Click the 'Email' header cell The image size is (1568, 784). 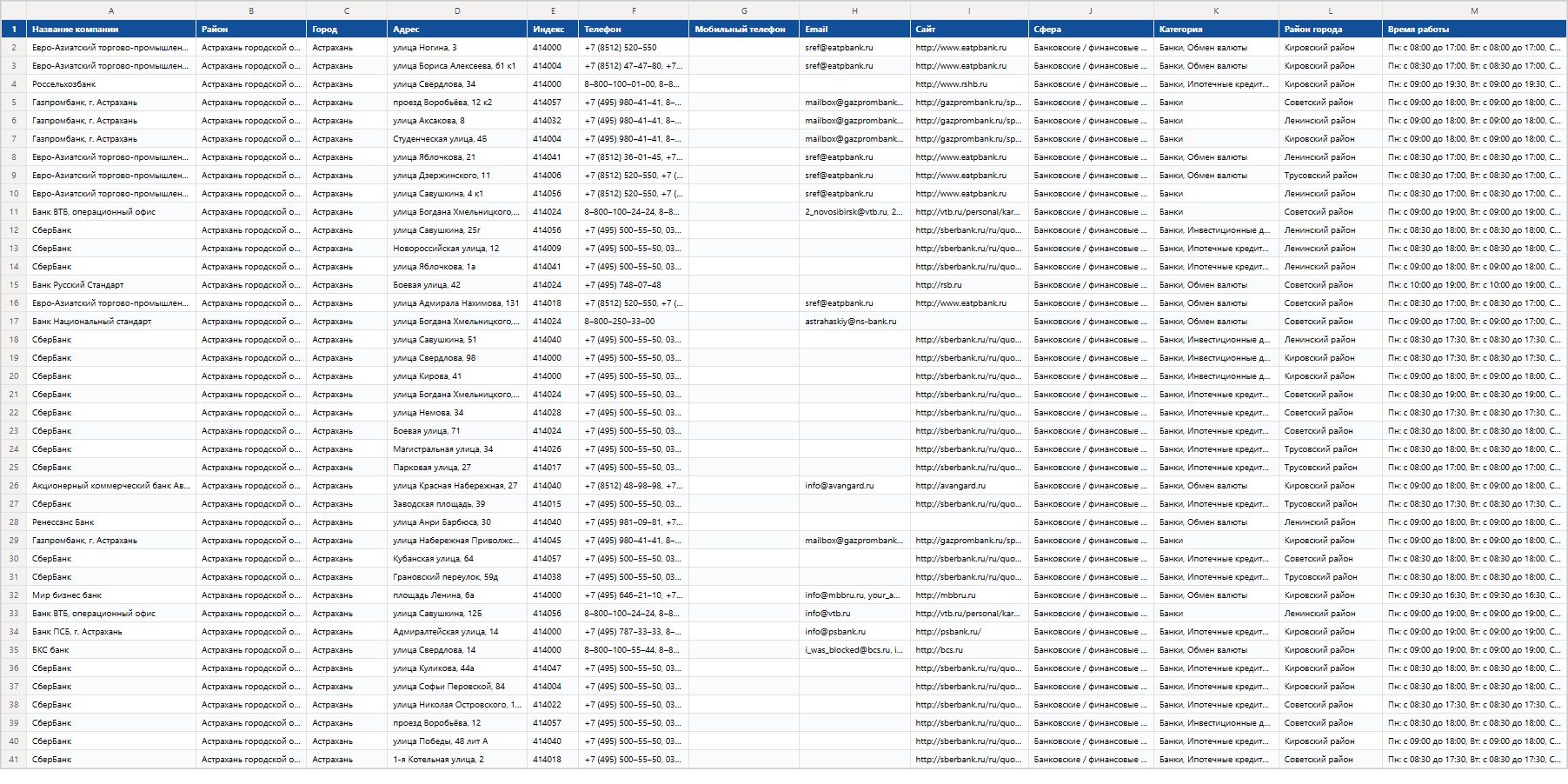(x=854, y=29)
